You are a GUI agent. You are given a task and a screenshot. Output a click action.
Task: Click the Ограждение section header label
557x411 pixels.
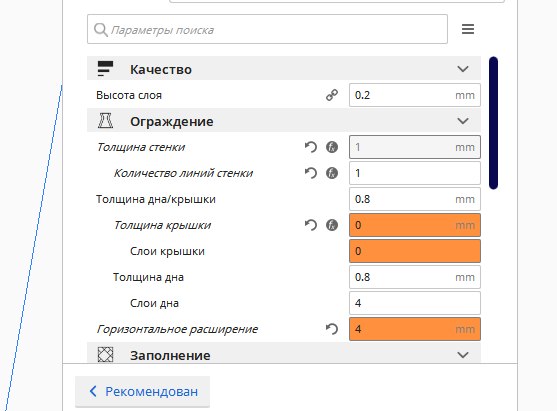[172, 121]
